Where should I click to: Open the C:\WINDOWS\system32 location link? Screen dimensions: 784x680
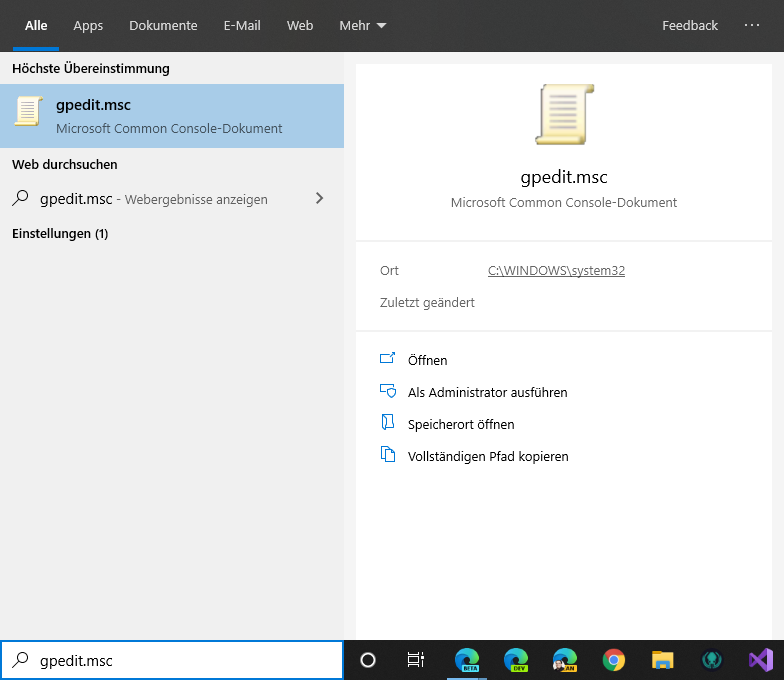tap(556, 271)
